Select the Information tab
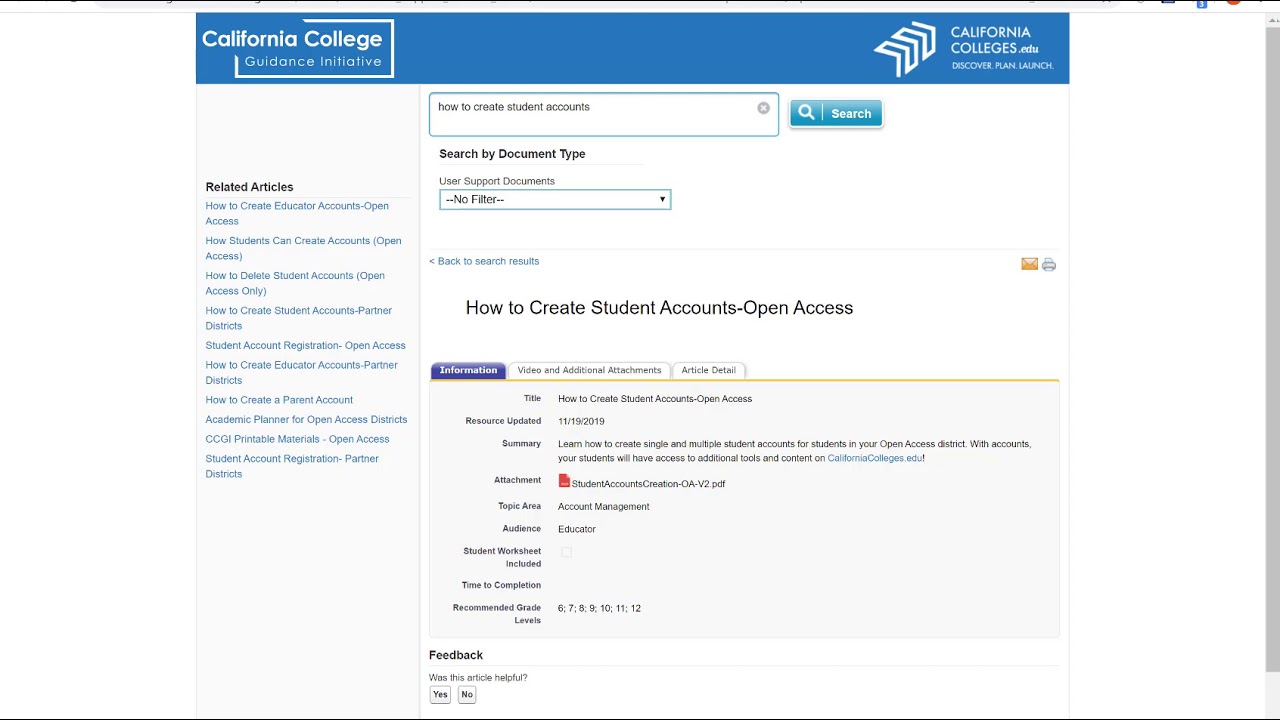1280x720 pixels. (x=468, y=370)
